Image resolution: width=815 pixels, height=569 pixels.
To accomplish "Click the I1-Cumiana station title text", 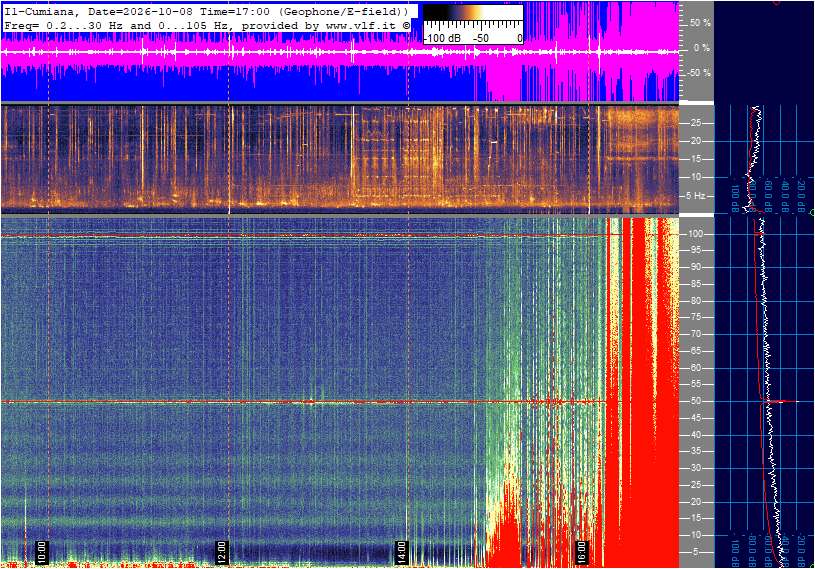I will pos(41,11).
